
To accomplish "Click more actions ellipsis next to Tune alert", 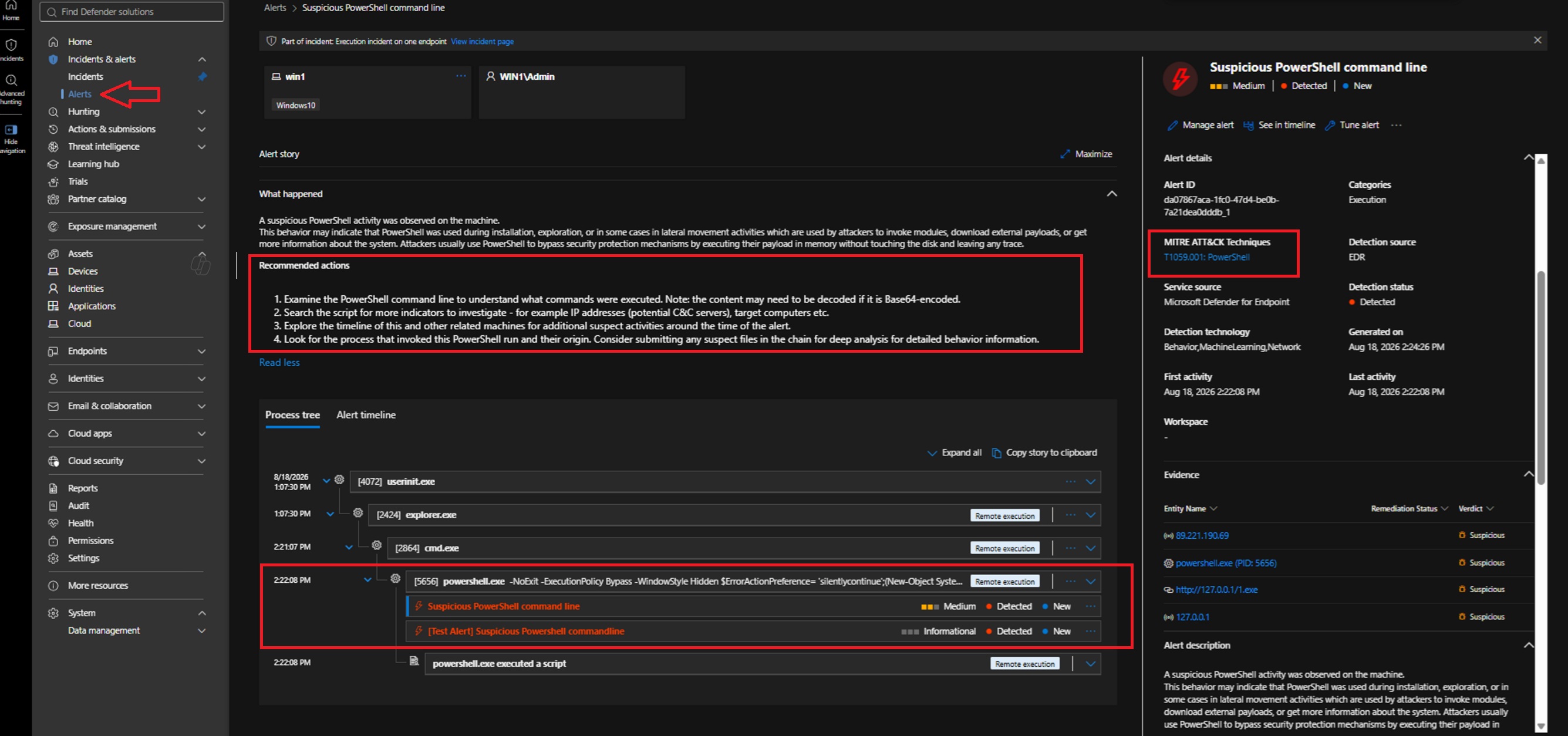I will coord(1397,126).
